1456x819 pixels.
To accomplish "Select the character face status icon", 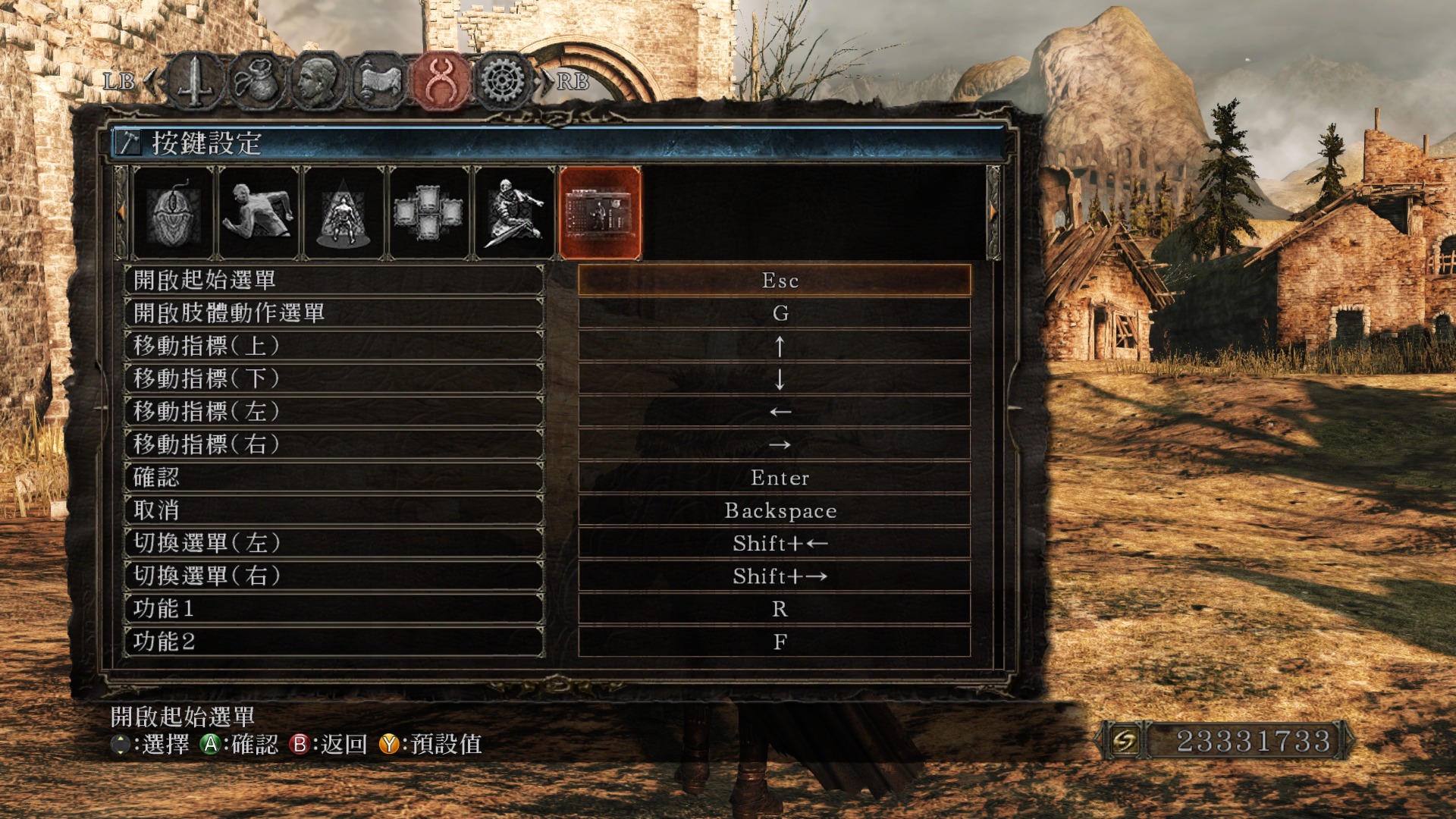I will (318, 80).
